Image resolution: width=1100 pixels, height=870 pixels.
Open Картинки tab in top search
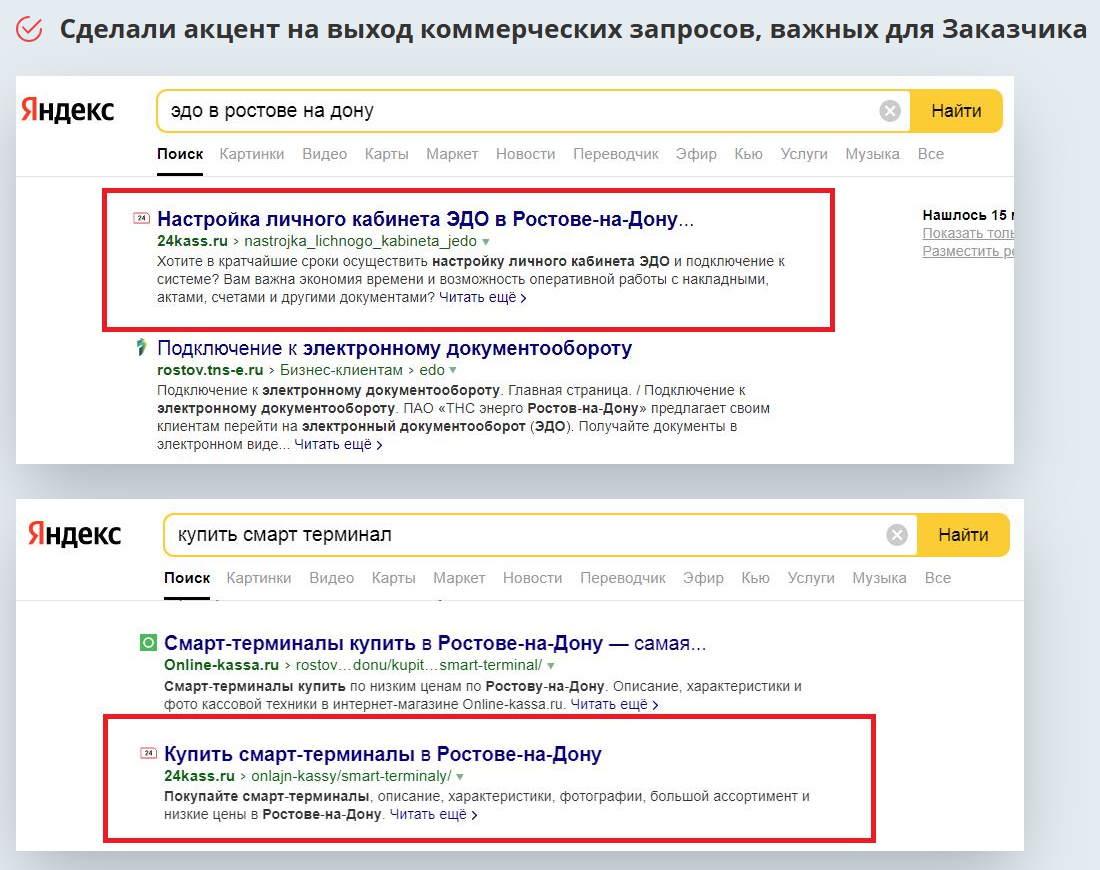point(252,154)
